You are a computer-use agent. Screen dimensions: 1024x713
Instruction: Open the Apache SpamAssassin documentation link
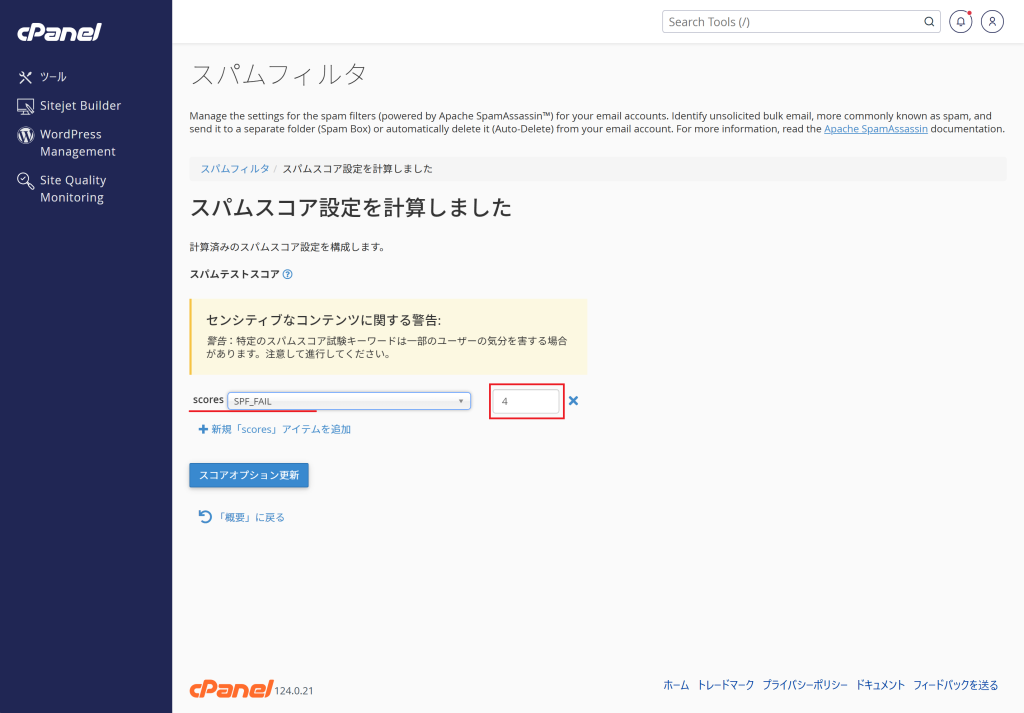tap(875, 128)
